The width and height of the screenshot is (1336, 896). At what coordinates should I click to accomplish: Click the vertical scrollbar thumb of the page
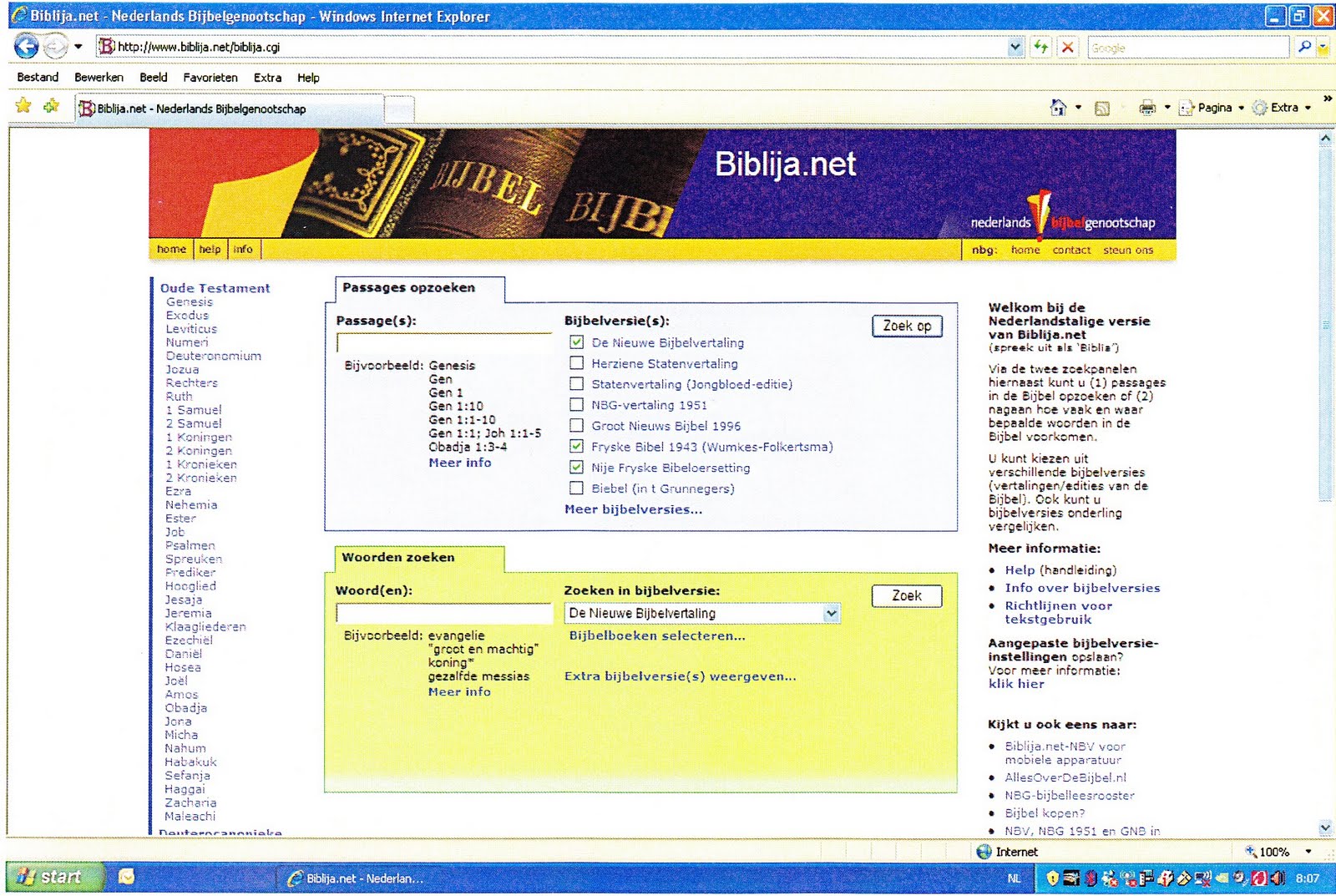[x=1325, y=324]
